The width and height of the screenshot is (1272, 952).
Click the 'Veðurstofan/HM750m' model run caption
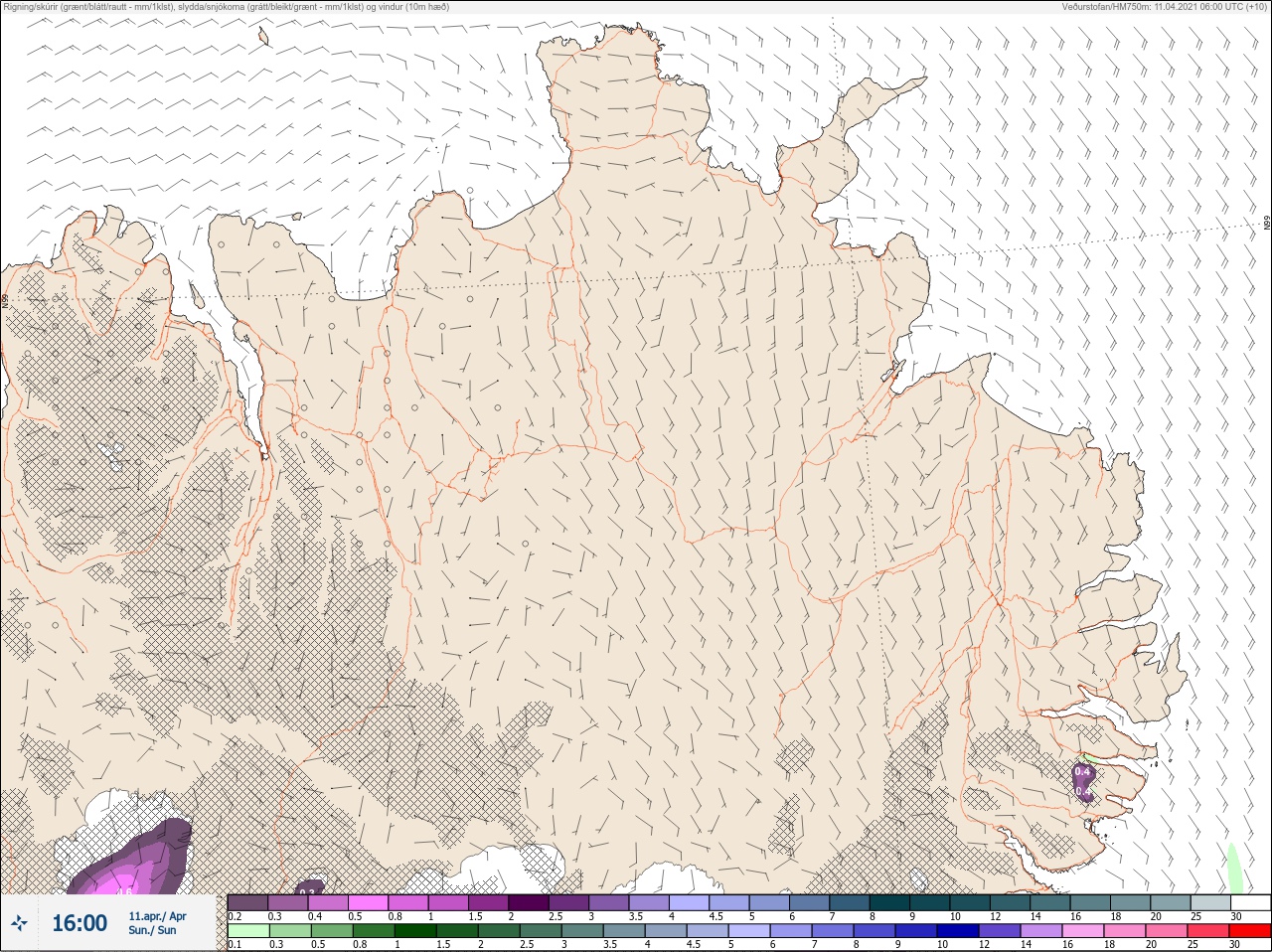[1165, 6]
